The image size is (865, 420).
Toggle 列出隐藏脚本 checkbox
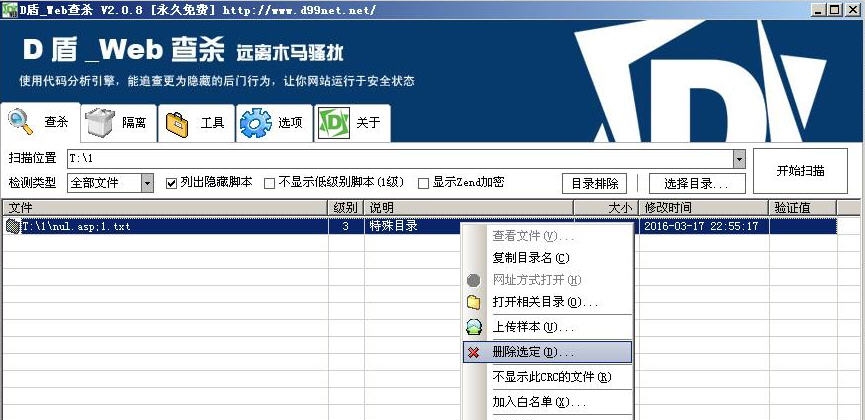tap(172, 183)
